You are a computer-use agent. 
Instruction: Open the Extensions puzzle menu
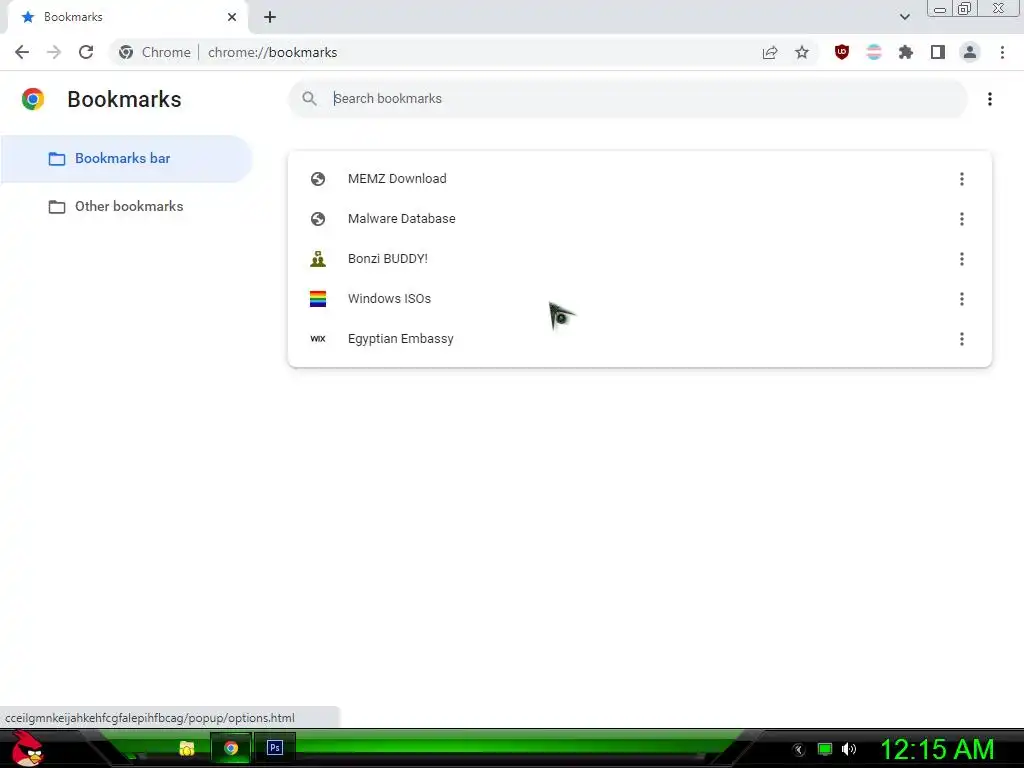click(x=906, y=52)
